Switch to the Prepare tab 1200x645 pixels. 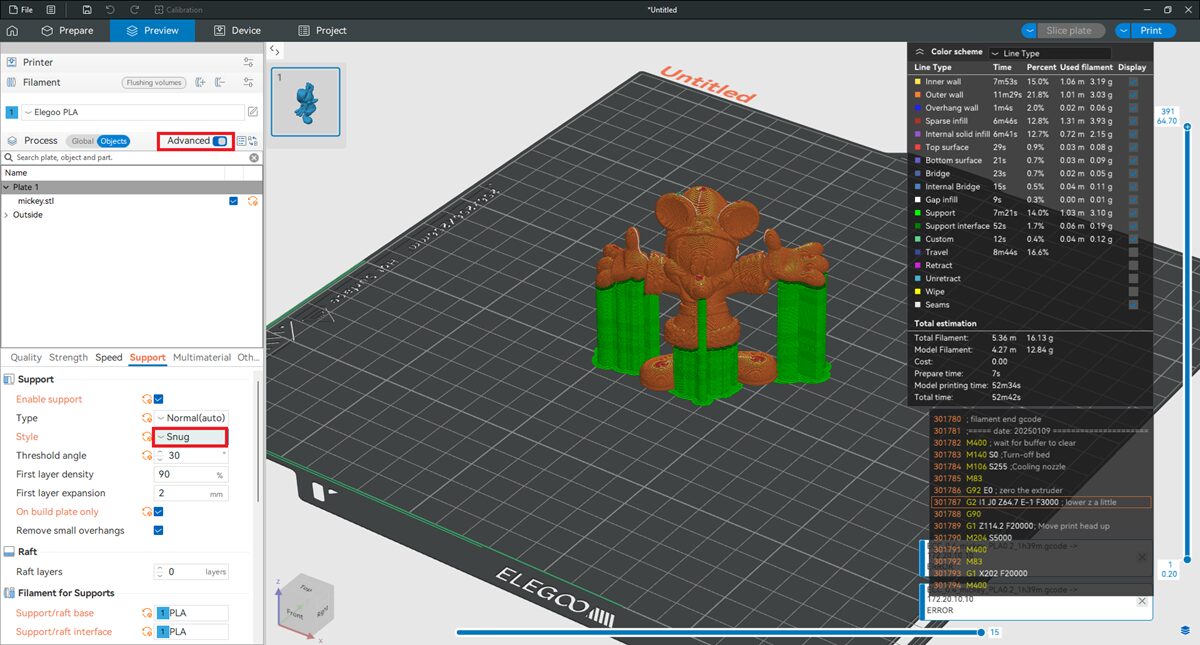click(68, 31)
